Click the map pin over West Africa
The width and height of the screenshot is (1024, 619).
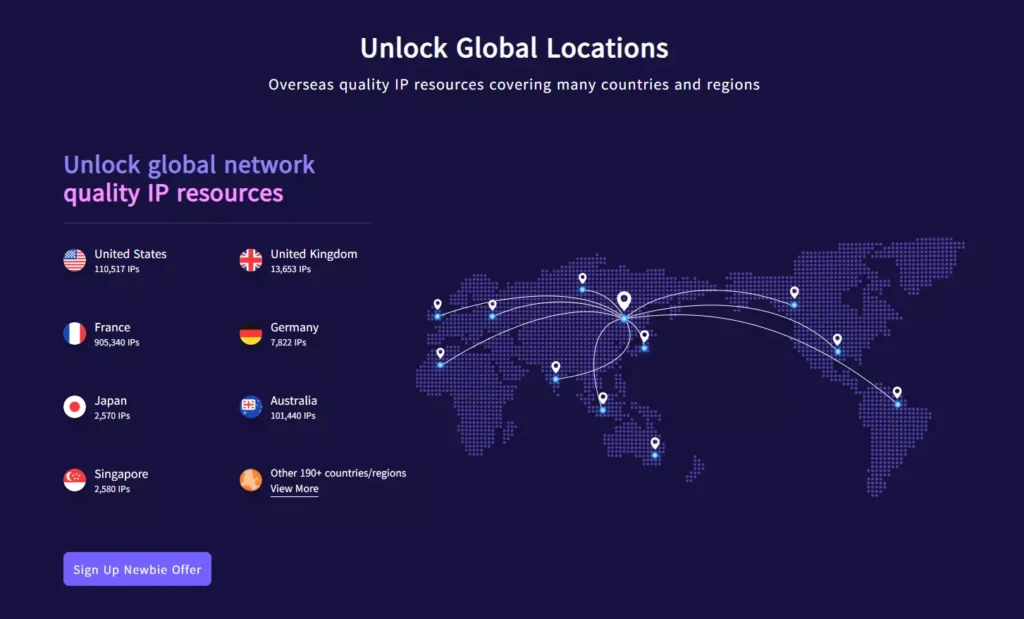coord(440,353)
